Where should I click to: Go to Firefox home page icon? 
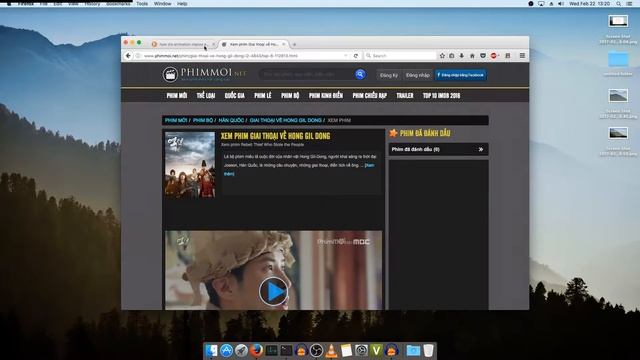[x=472, y=56]
